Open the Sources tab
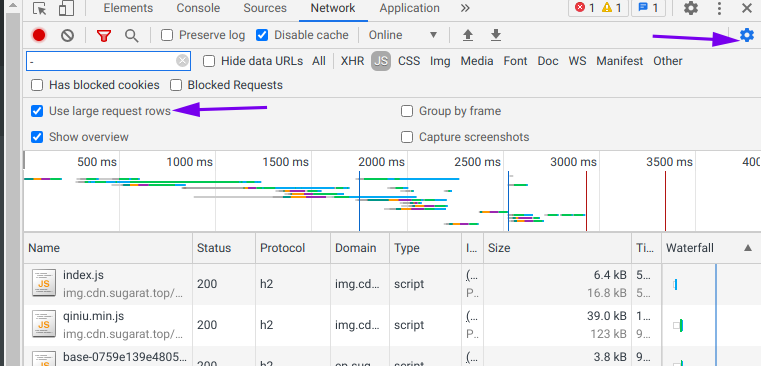This screenshot has height=366, width=761. (x=265, y=8)
